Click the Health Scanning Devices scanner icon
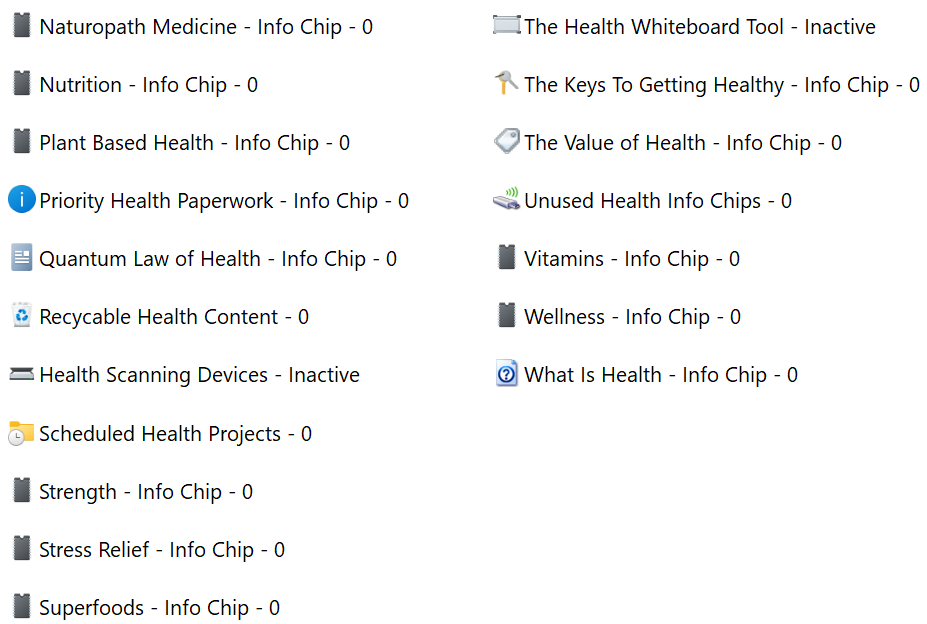This screenshot has height=624, width=927. (21, 375)
